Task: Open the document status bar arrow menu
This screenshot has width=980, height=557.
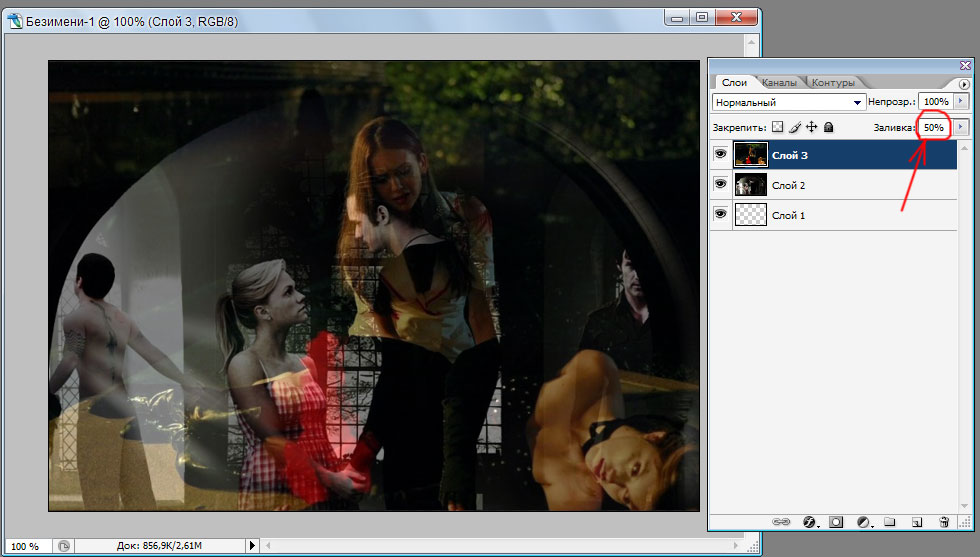Action: (252, 546)
